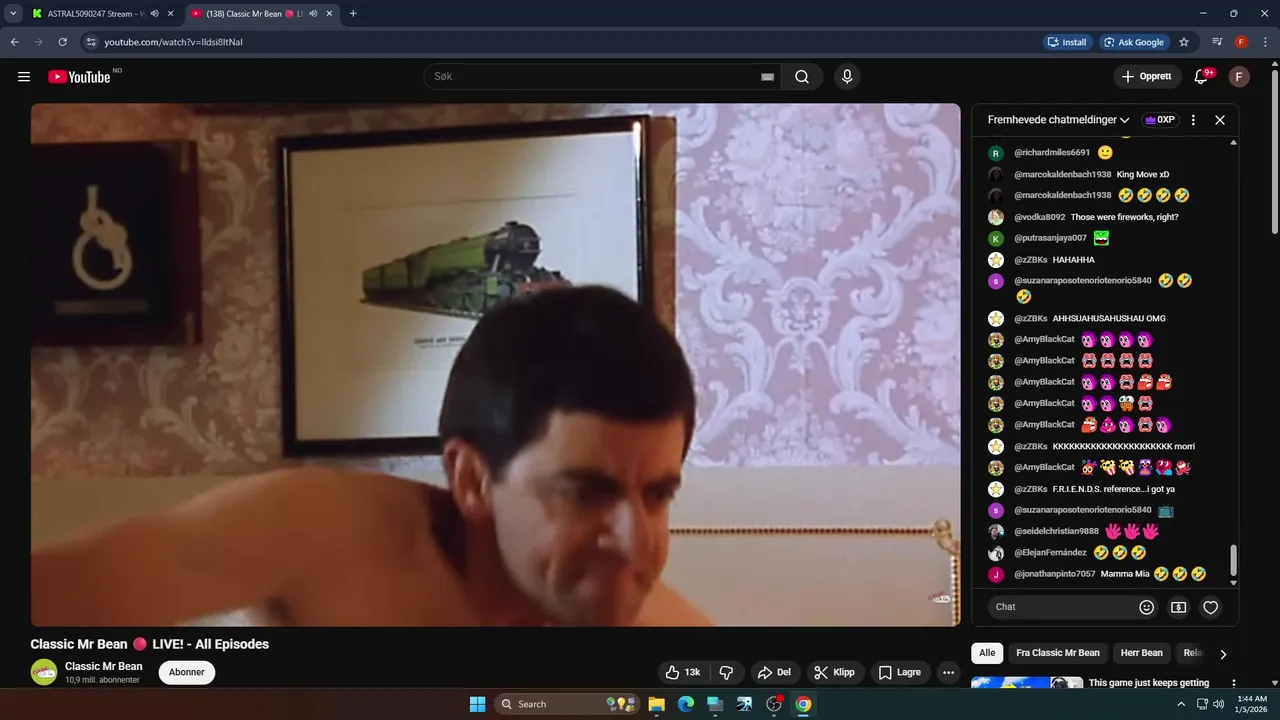Send a Super Chat with the dollar icon
Viewport: 1280px width, 720px height.
click(1179, 607)
